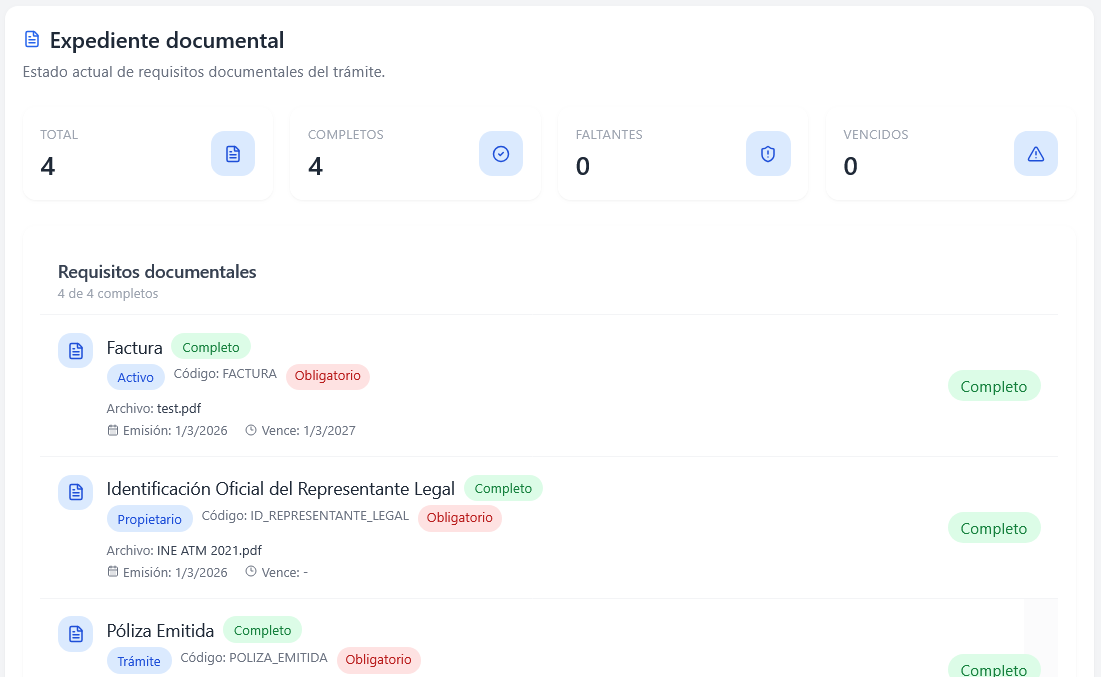The height and width of the screenshot is (677, 1101).
Task: Click Obligatorio tag next to ID_REPRESENTANTE_LEGAL
Action: [460, 518]
